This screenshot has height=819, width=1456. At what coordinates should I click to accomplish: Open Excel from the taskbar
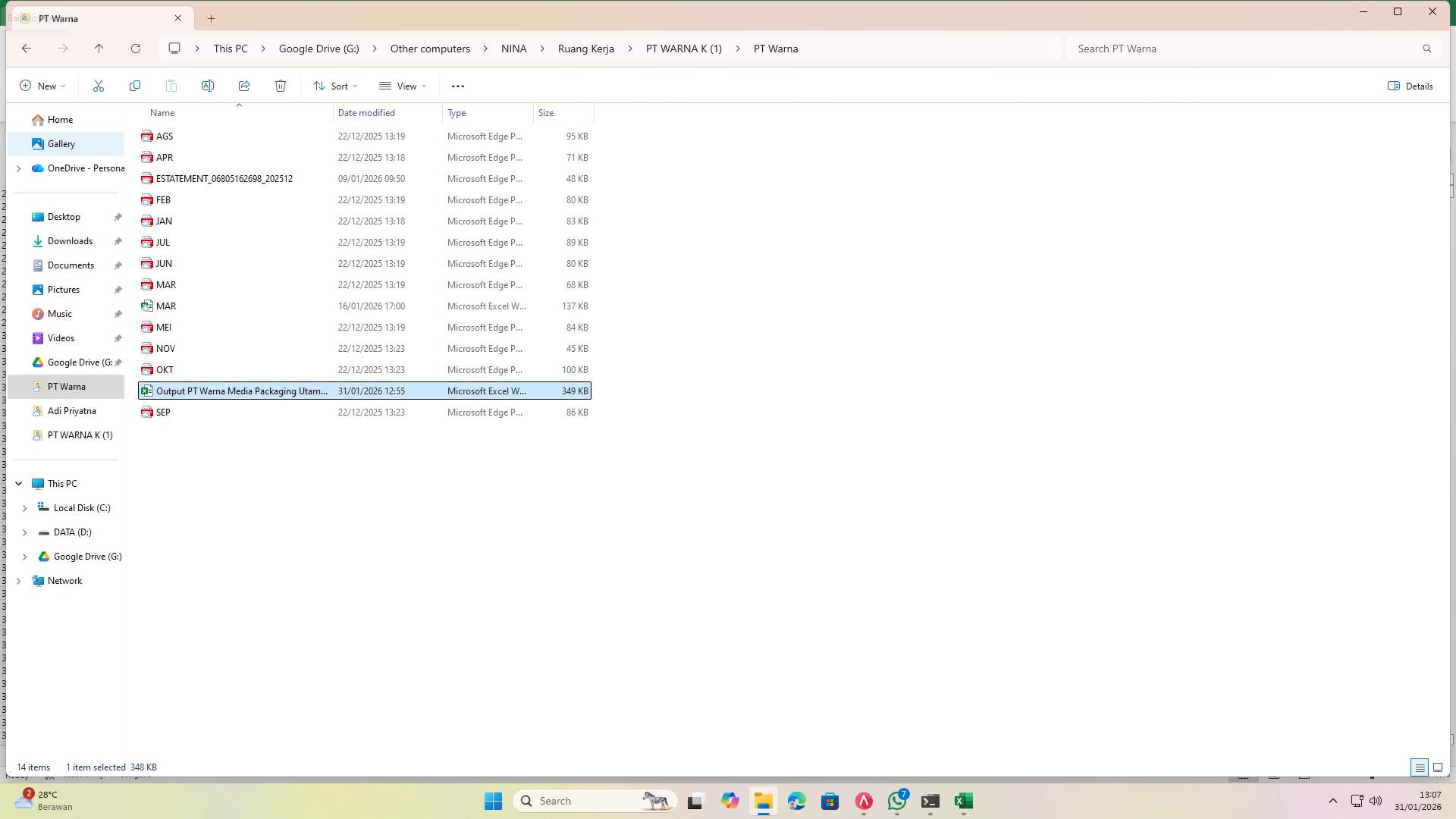(963, 801)
